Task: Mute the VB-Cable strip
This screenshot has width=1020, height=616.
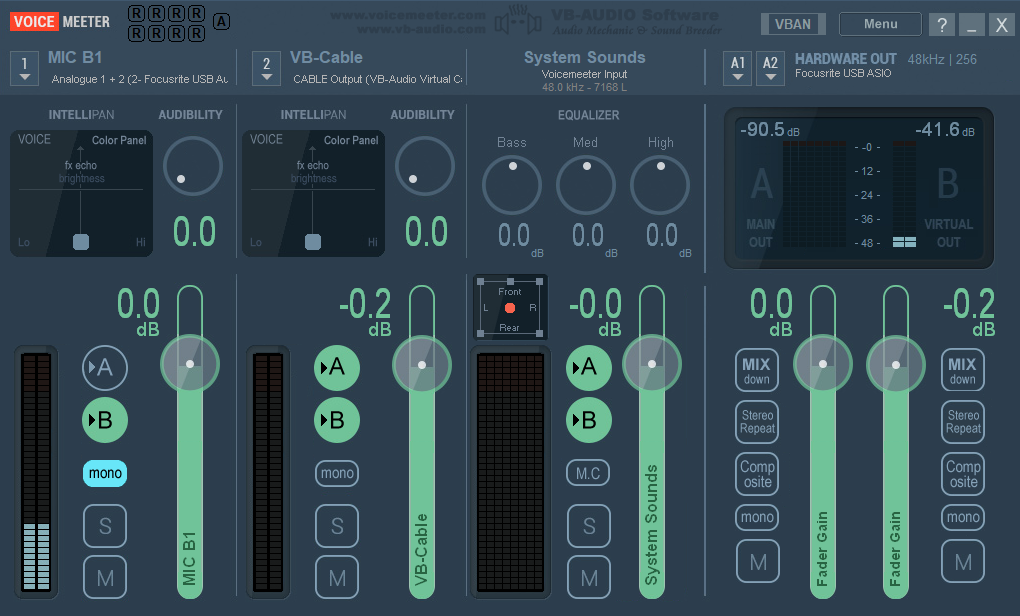Action: click(x=337, y=577)
